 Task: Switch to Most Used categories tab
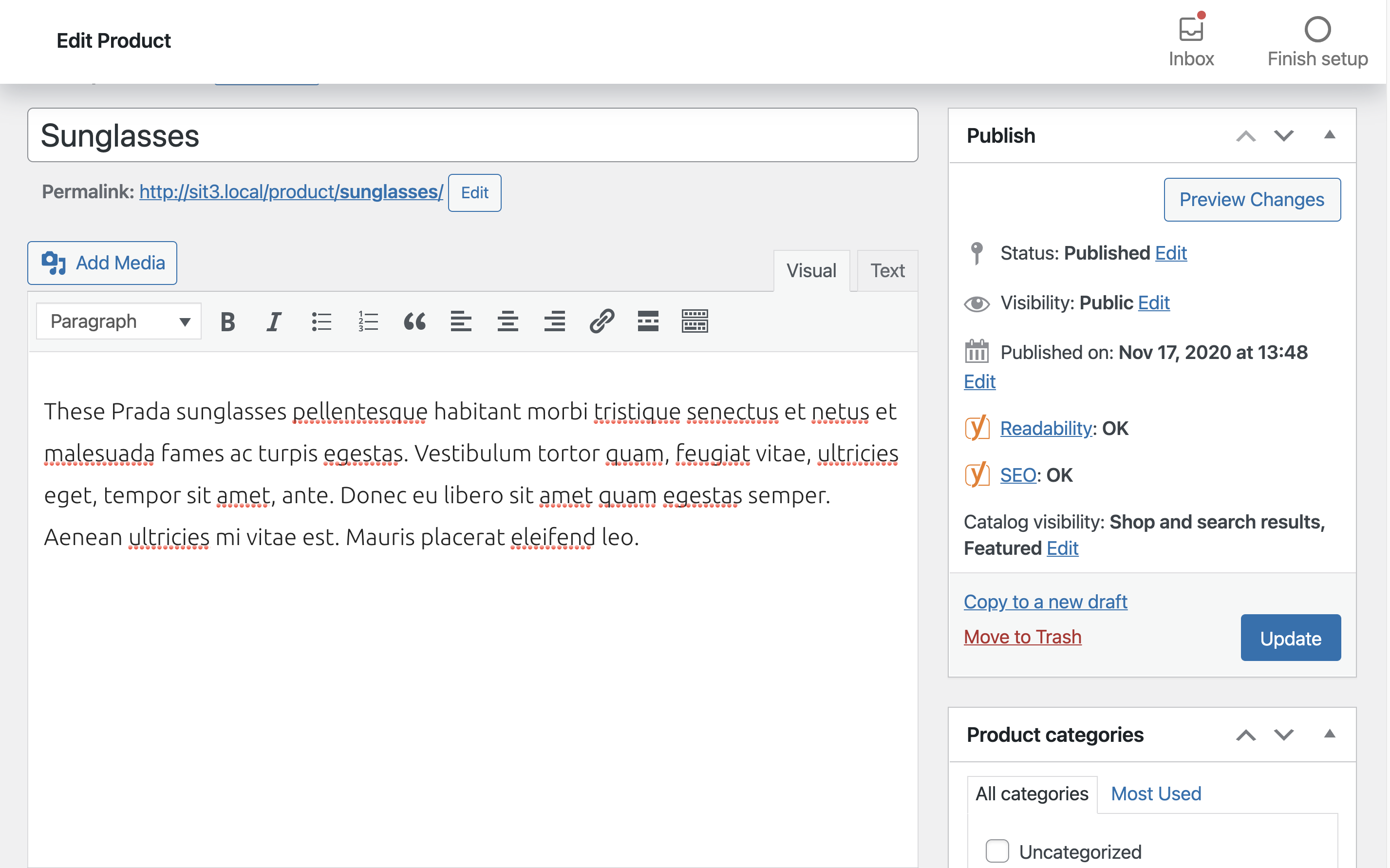point(1156,794)
